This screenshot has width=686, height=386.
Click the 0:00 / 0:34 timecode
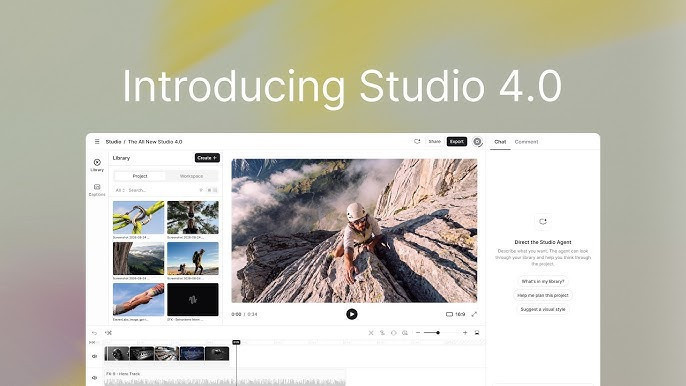(x=244, y=314)
